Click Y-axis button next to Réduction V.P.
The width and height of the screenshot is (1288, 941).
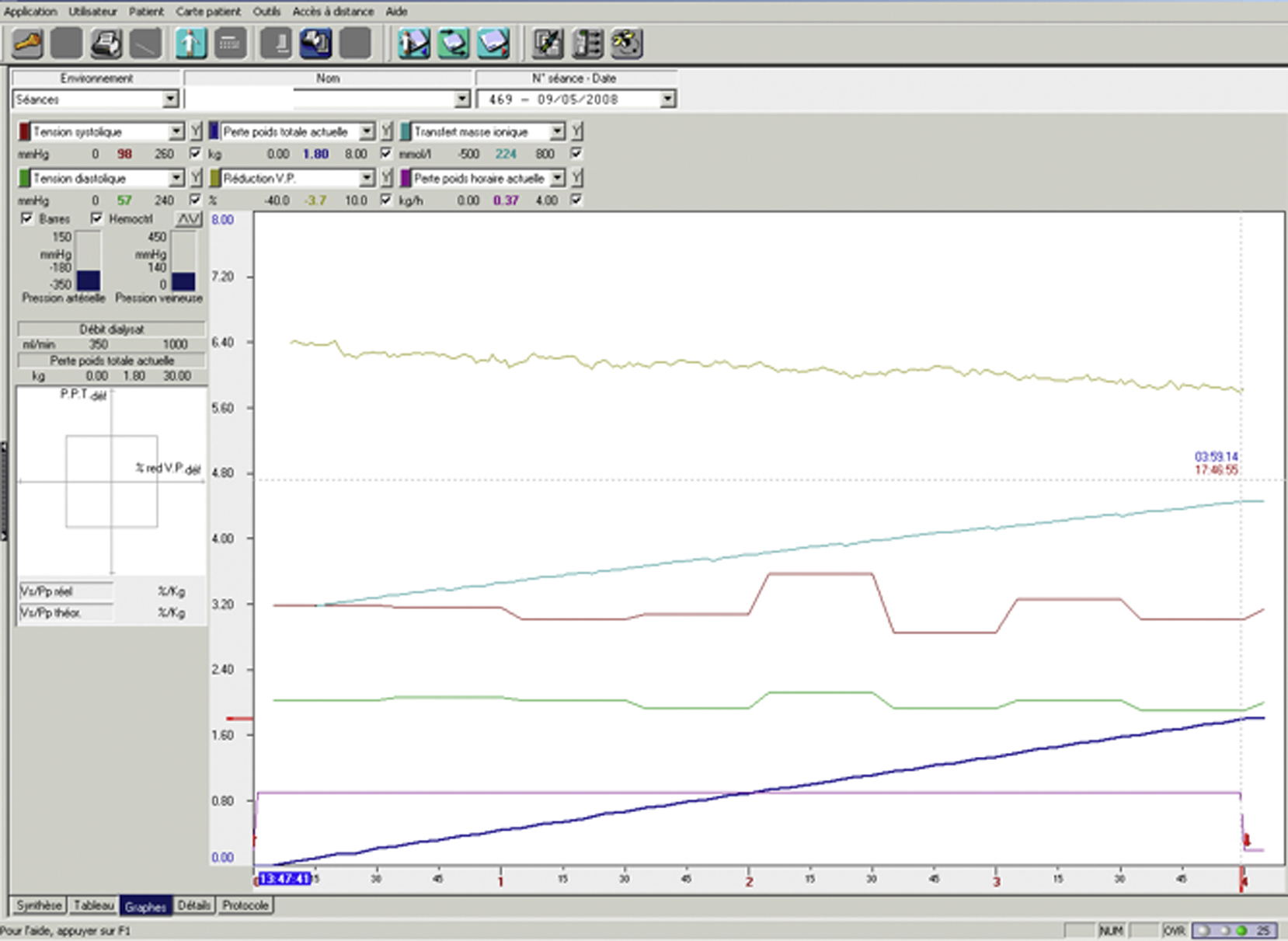point(386,178)
